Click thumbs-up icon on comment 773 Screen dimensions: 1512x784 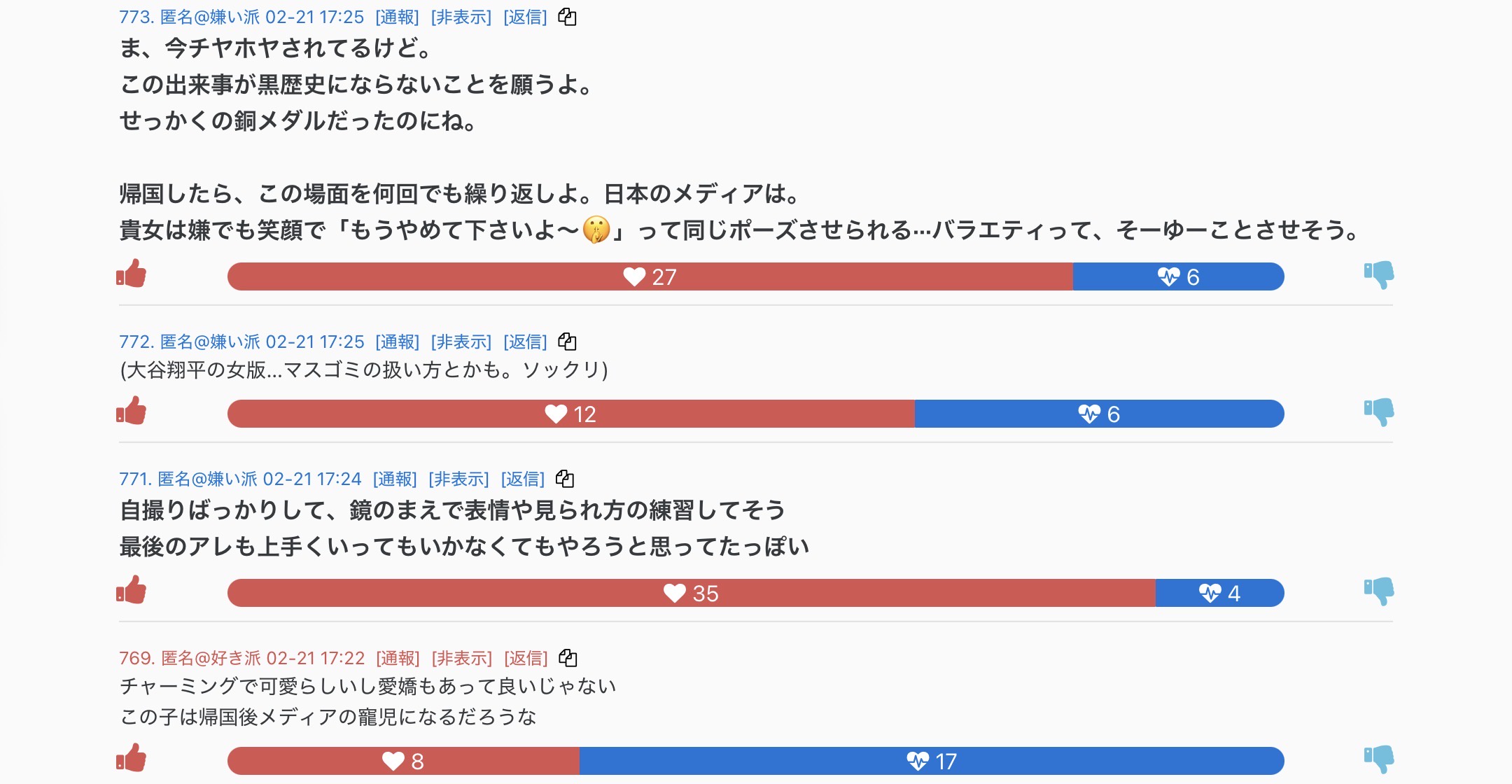point(132,274)
